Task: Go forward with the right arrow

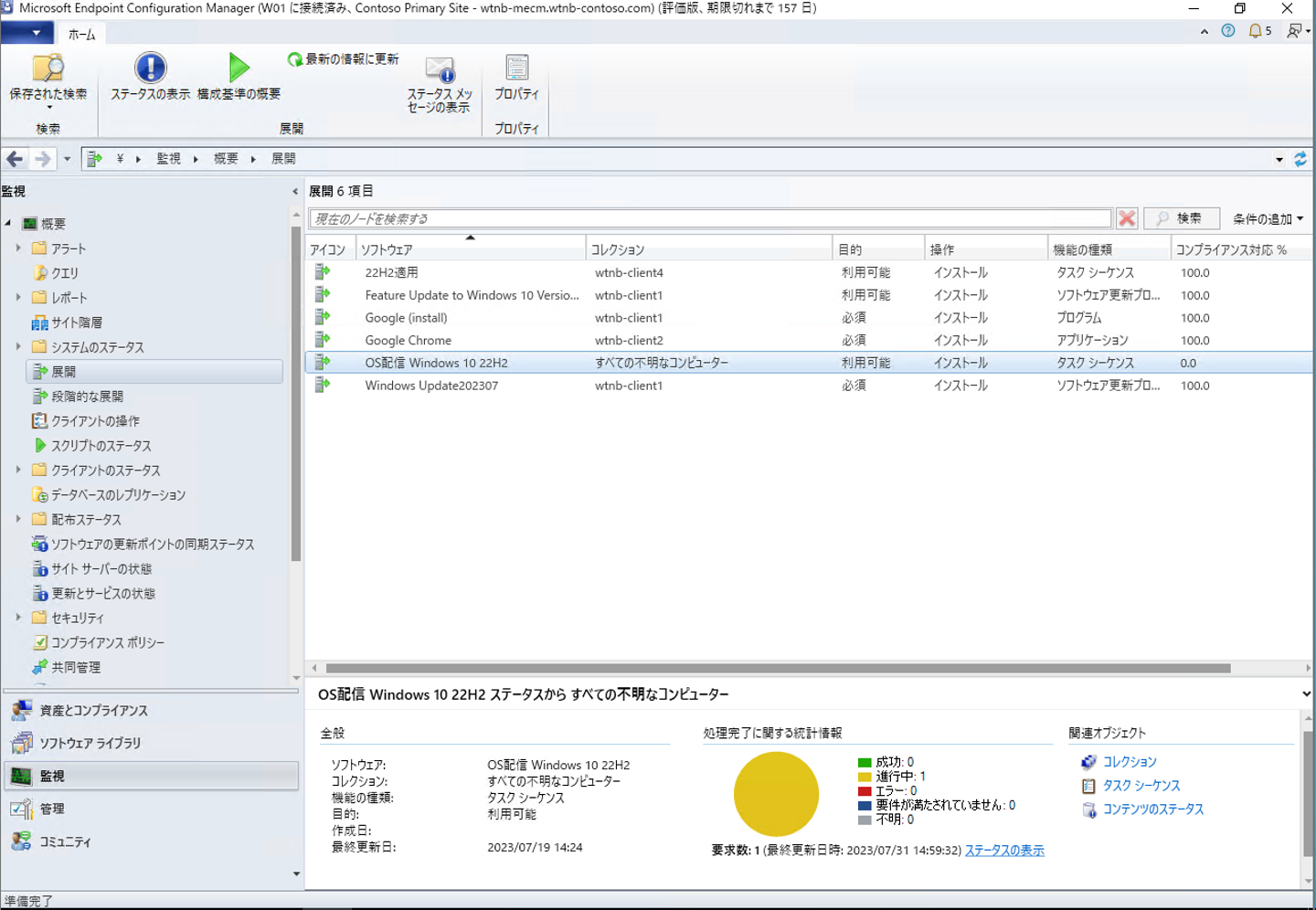Action: [x=42, y=159]
